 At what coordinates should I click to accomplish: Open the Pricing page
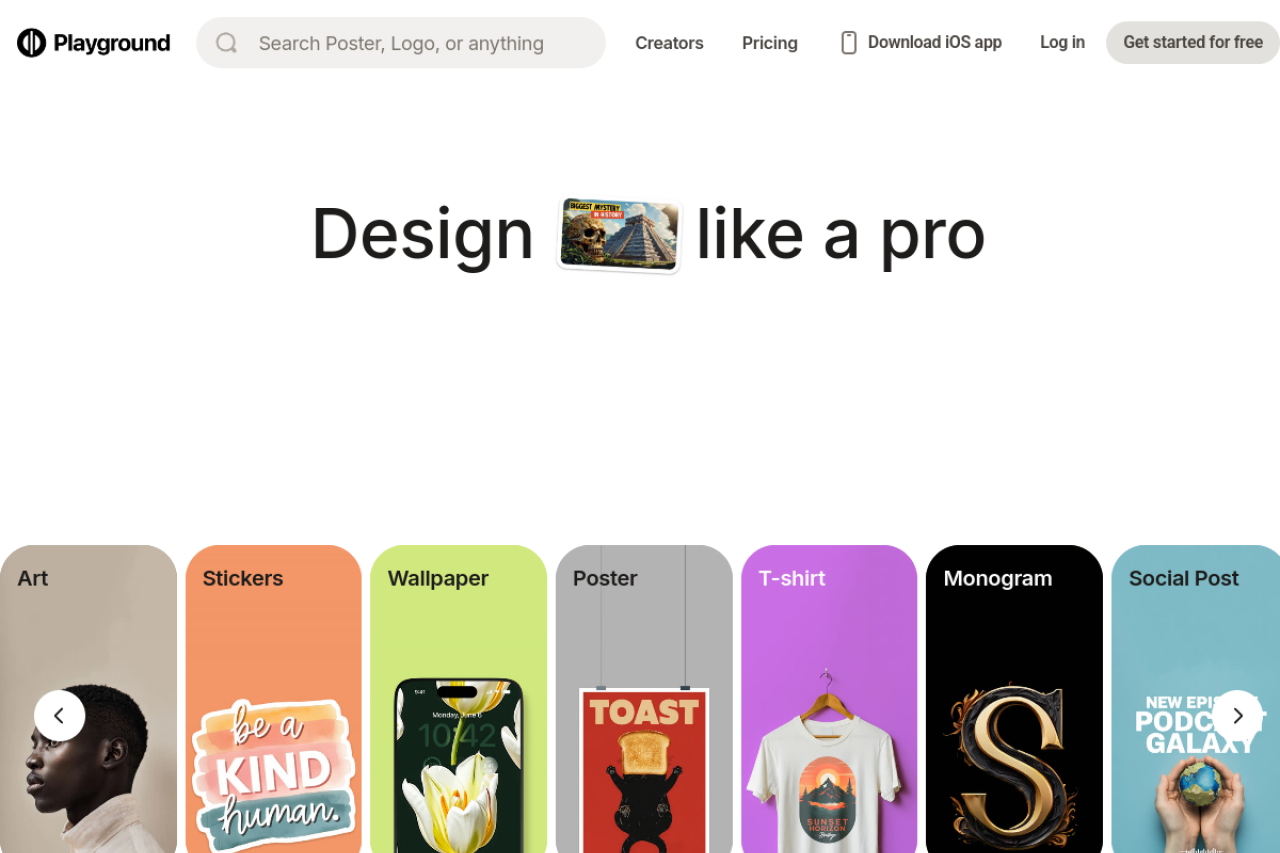(770, 43)
